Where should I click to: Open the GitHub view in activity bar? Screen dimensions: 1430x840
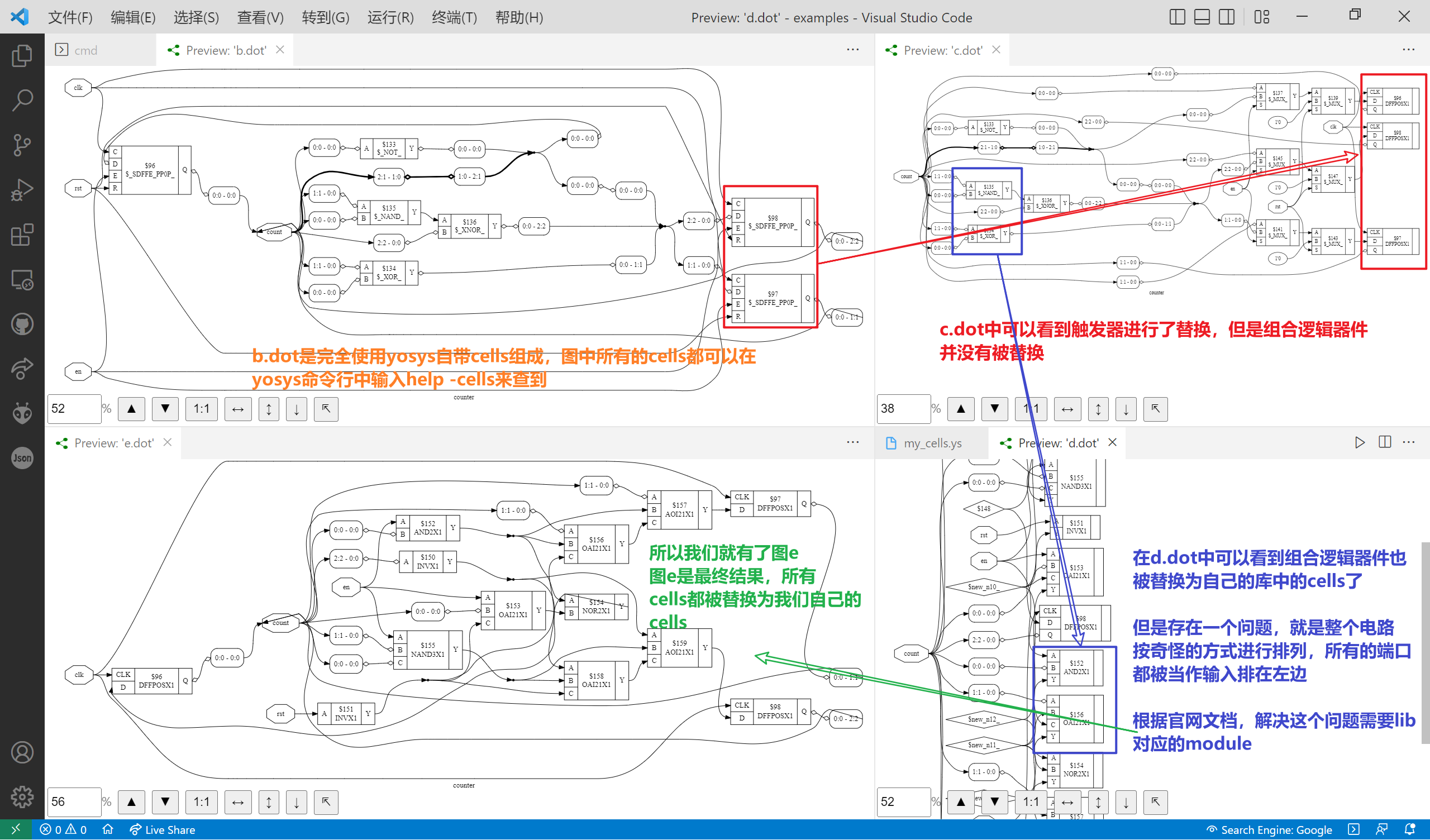[x=22, y=324]
